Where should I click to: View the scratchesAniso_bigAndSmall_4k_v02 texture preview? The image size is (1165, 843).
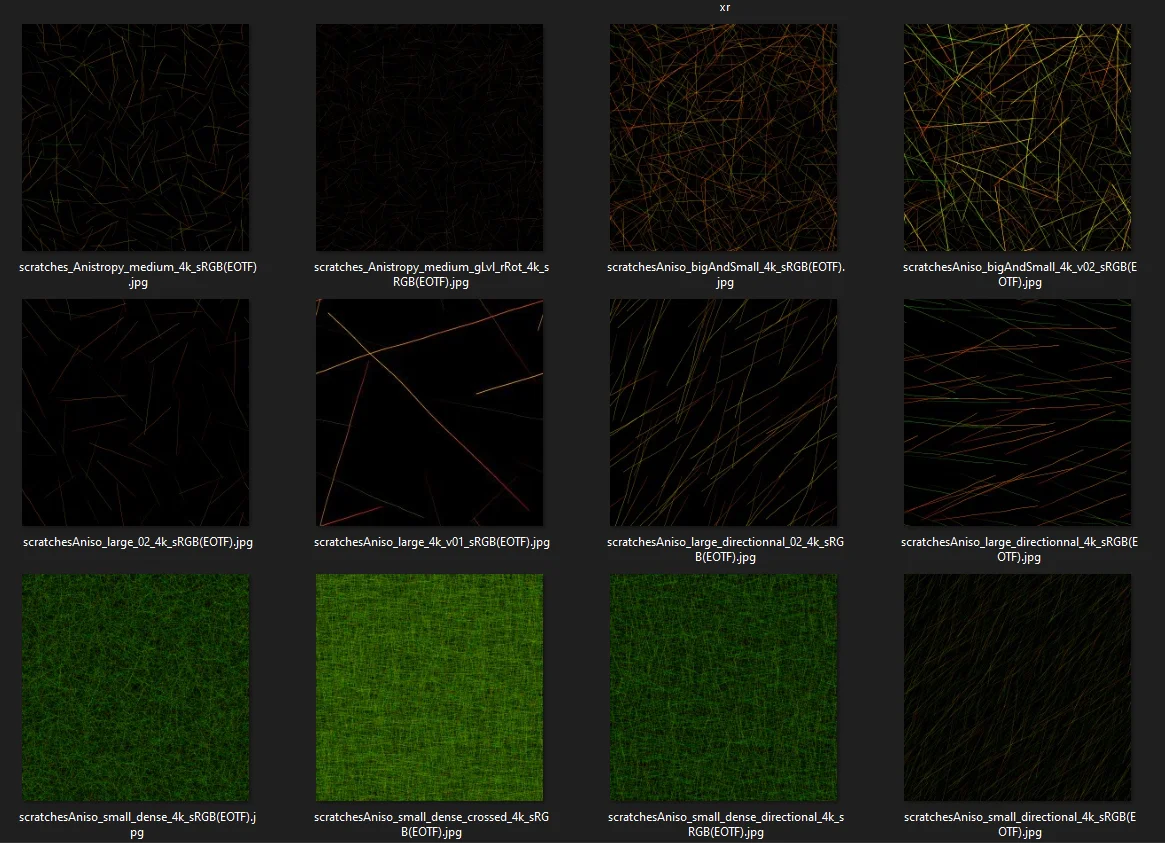[1017, 137]
